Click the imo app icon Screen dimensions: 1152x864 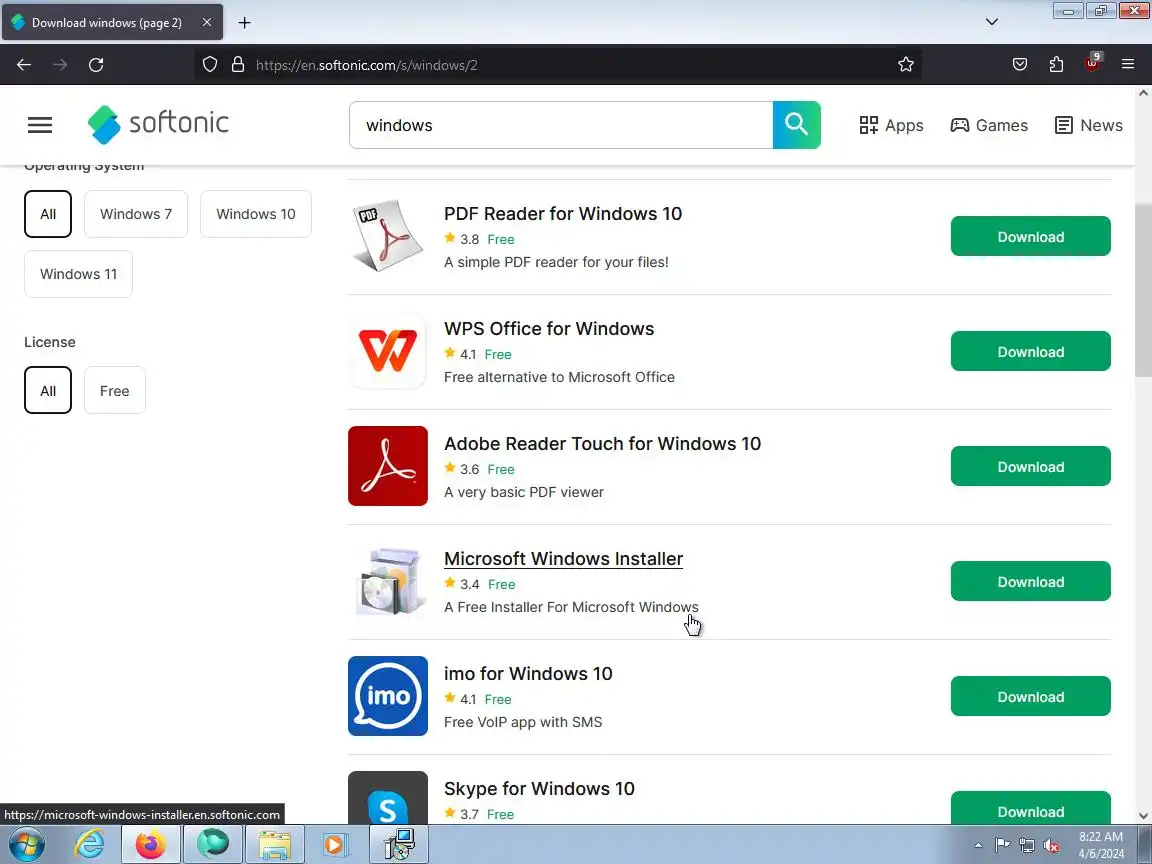pyautogui.click(x=388, y=696)
